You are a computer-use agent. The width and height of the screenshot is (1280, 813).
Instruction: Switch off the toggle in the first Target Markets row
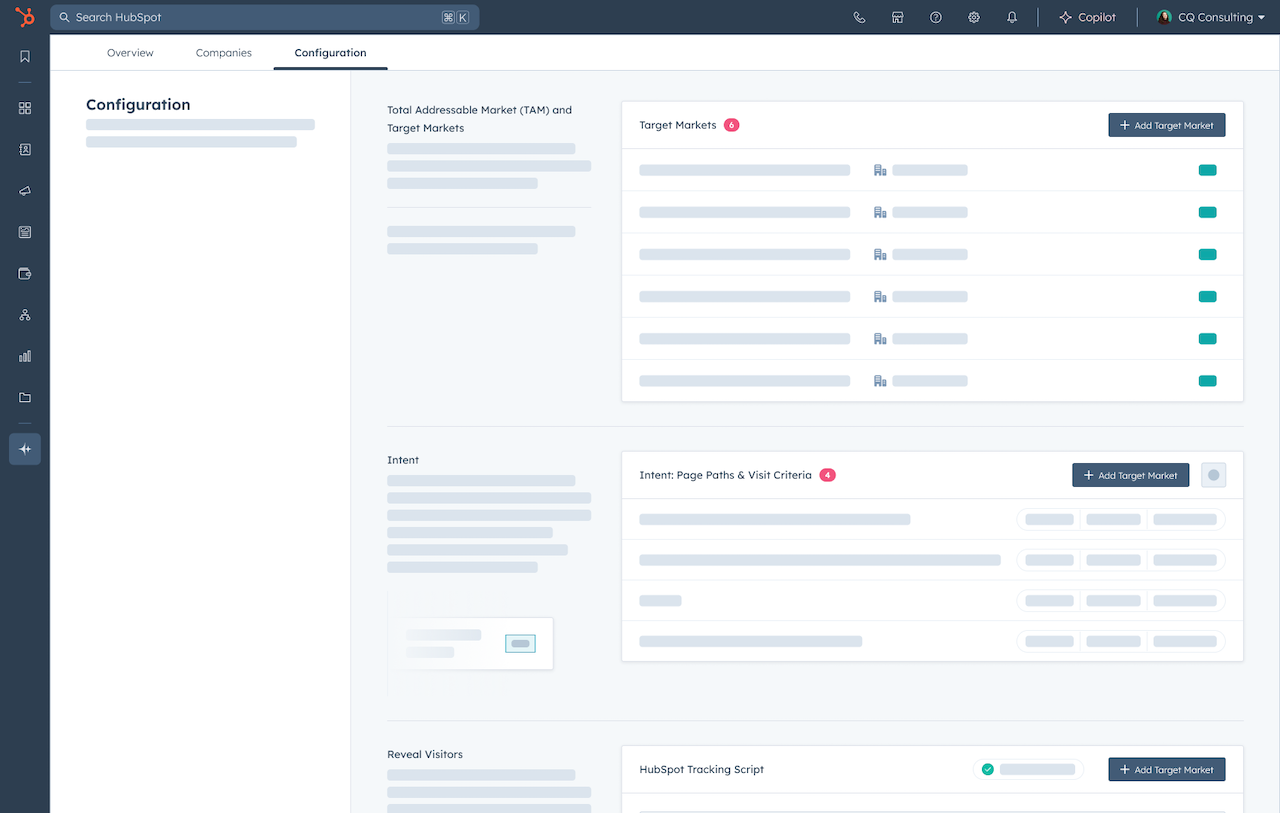pos(1207,170)
